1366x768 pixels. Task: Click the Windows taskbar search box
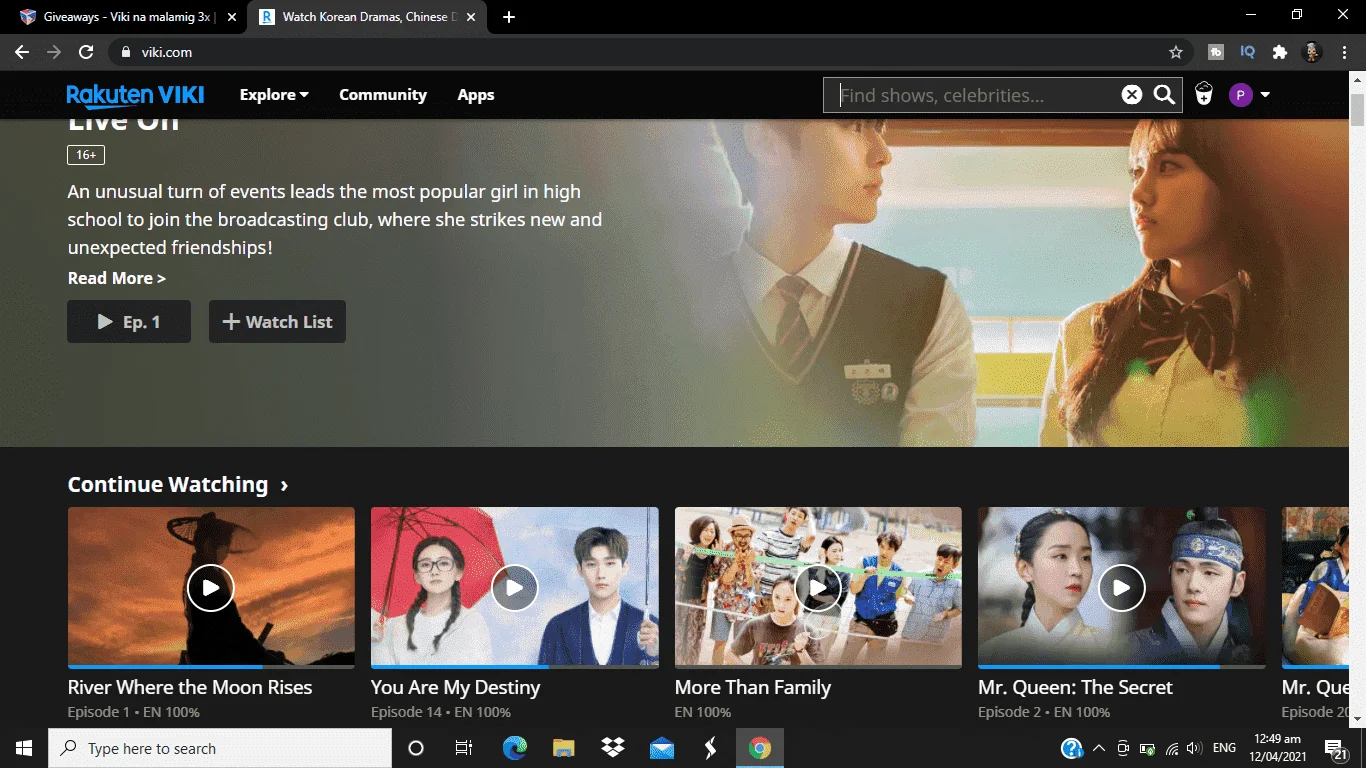(x=220, y=748)
